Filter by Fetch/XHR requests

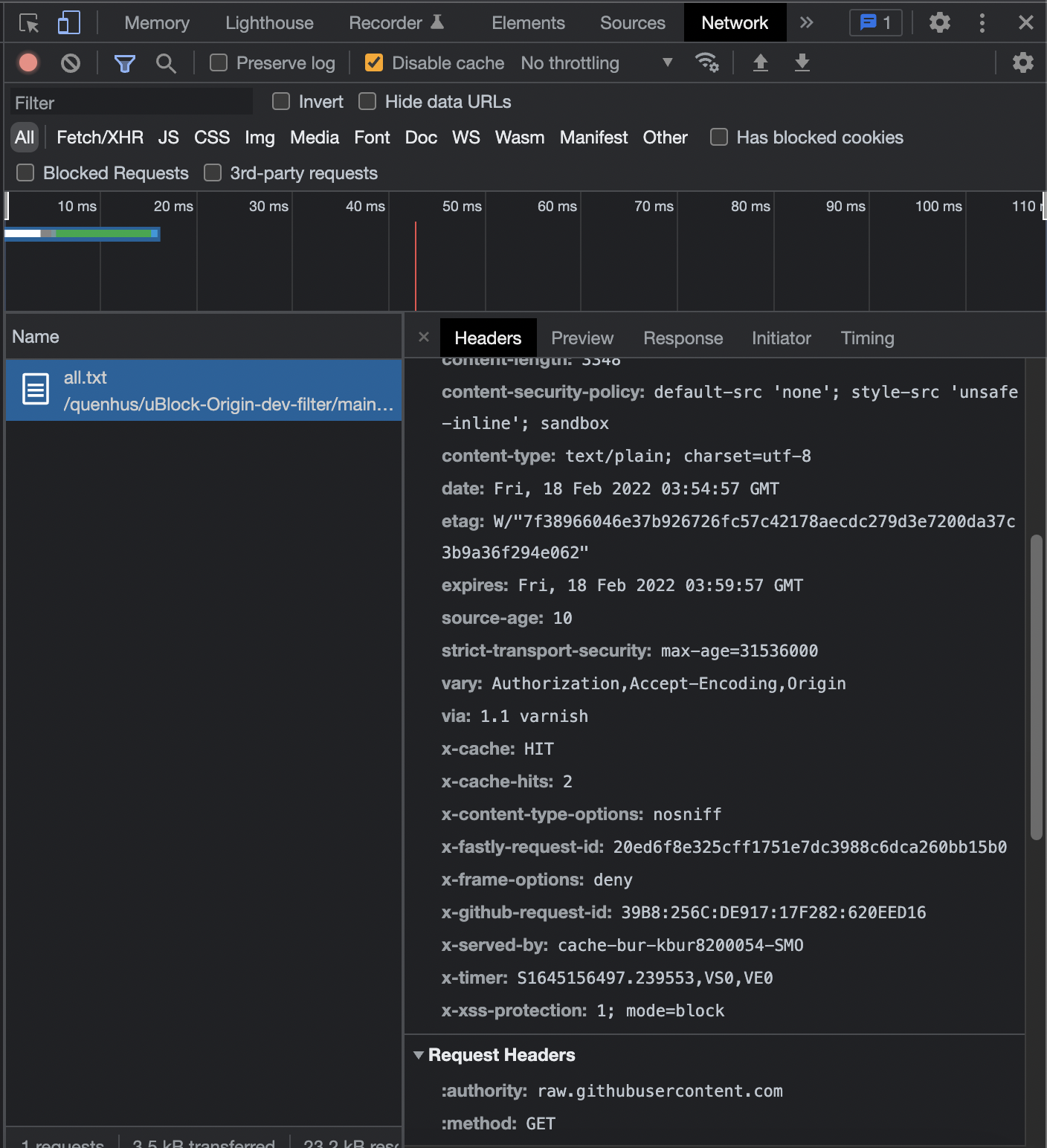(x=100, y=138)
